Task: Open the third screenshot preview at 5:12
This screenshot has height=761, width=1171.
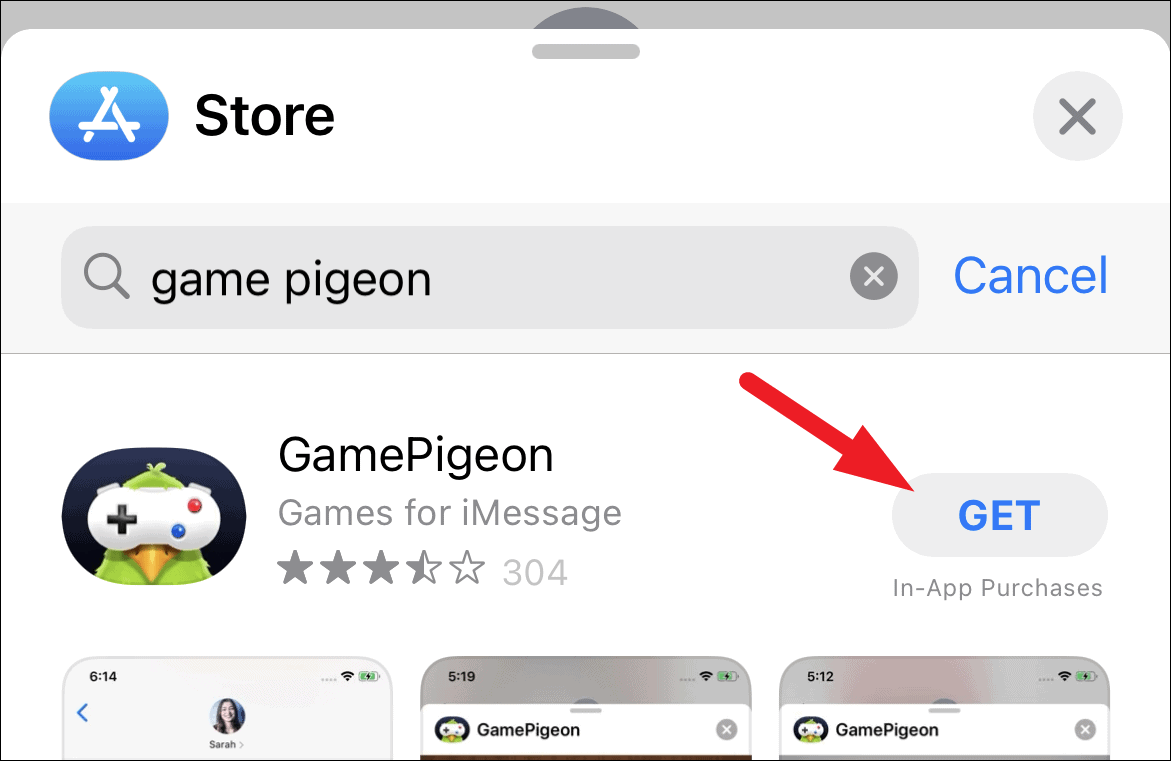Action: point(944,708)
